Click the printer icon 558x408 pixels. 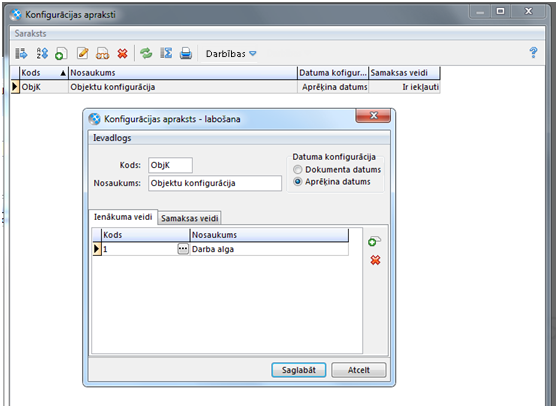pyautogui.click(x=186, y=53)
